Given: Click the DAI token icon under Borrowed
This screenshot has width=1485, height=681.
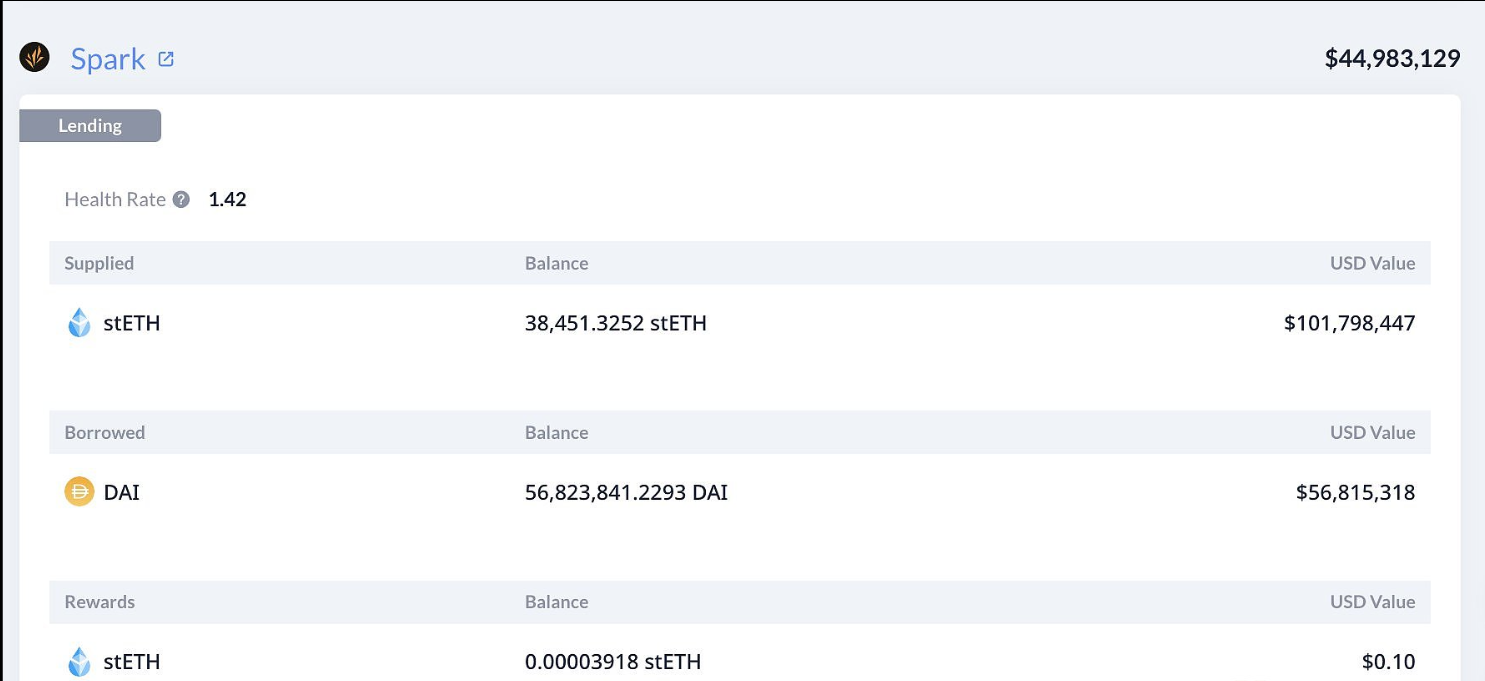Looking at the screenshot, I should 79,492.
